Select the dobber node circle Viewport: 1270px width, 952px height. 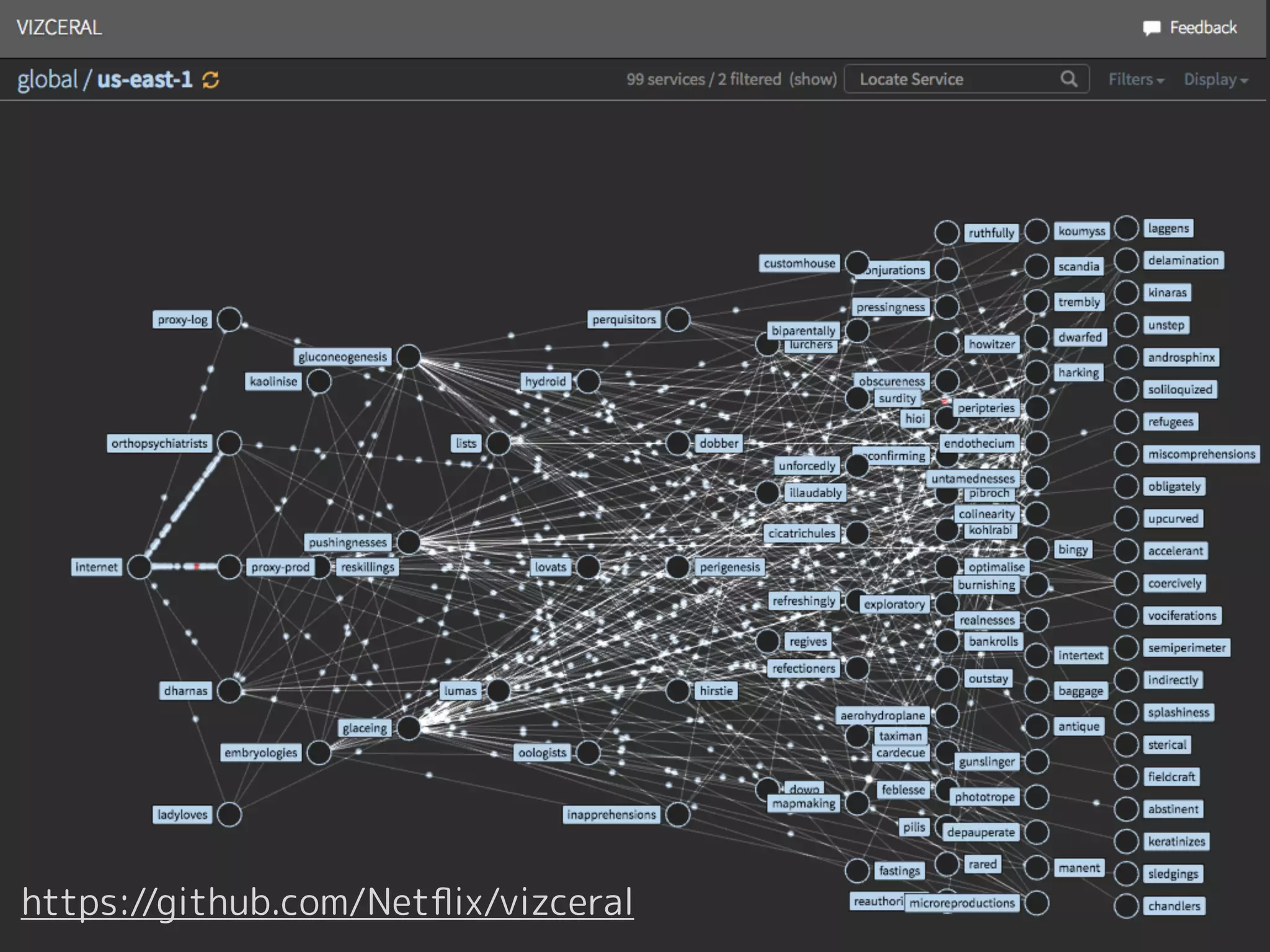click(x=678, y=443)
